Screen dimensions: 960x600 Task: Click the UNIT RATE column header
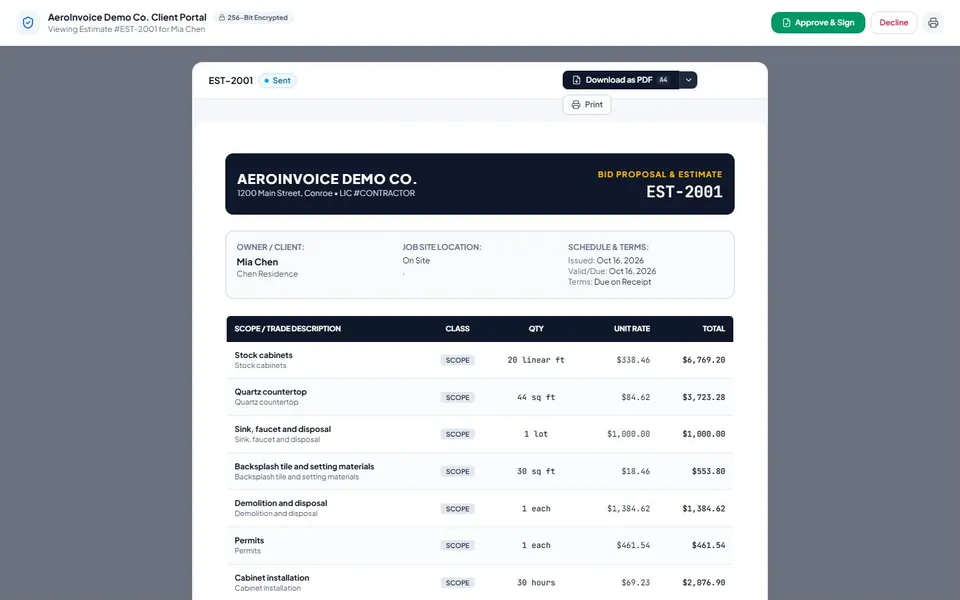632,329
